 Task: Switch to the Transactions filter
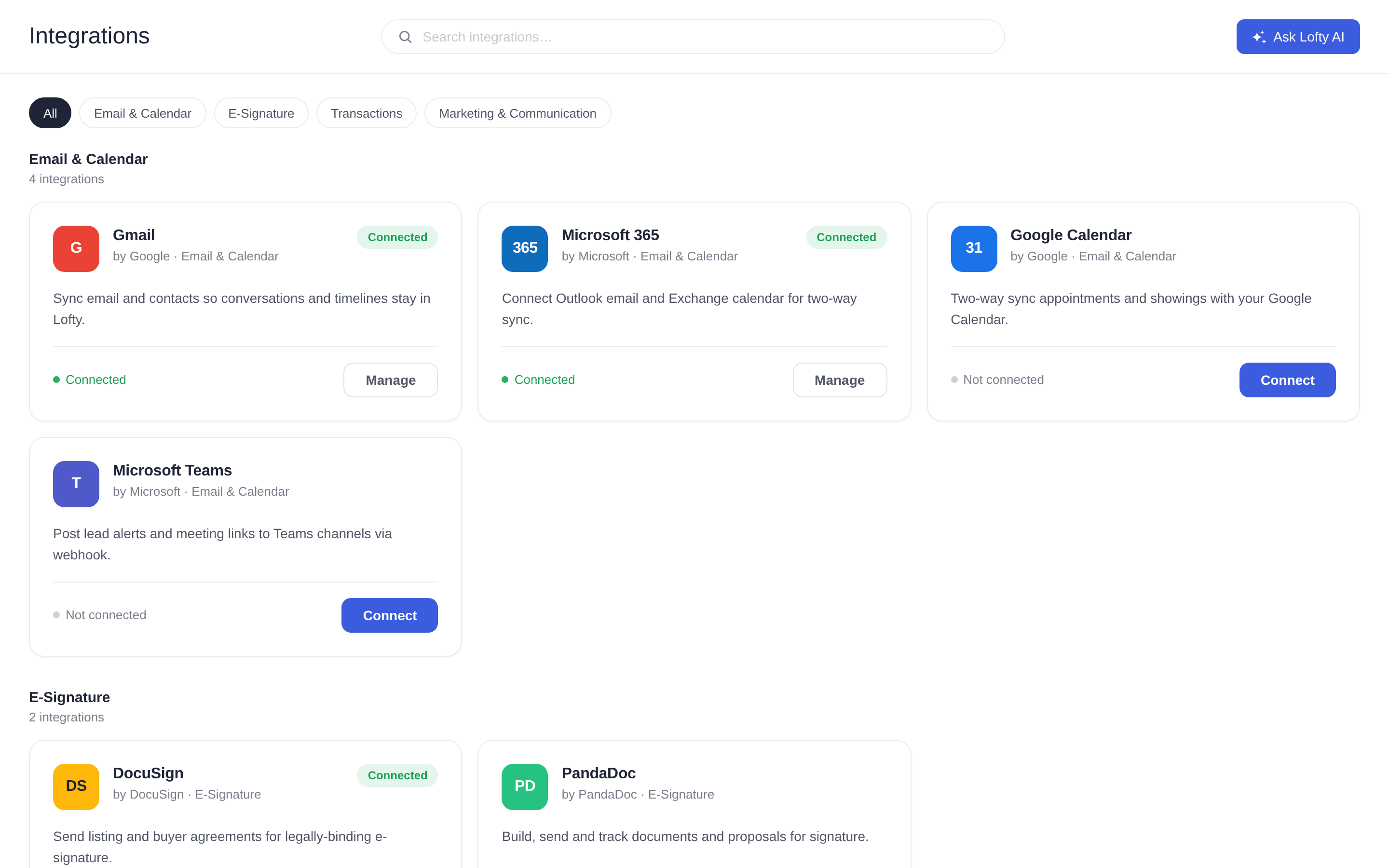[366, 113]
